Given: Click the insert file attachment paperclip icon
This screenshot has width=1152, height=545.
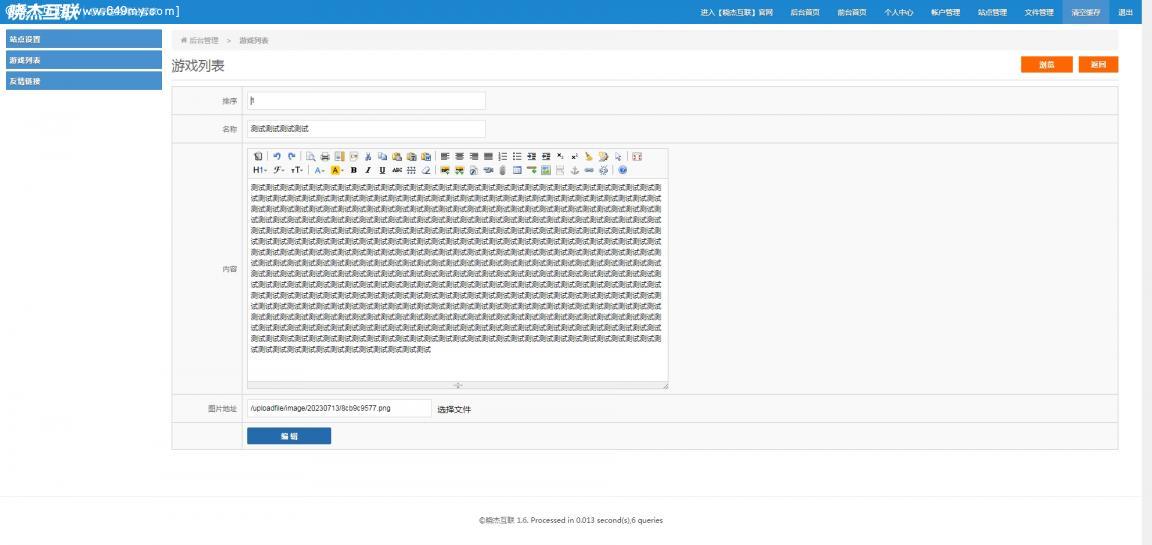Looking at the screenshot, I should tap(502, 170).
